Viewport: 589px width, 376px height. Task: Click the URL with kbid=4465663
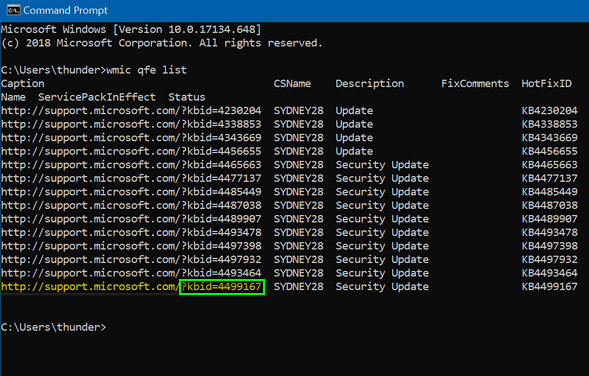point(131,165)
